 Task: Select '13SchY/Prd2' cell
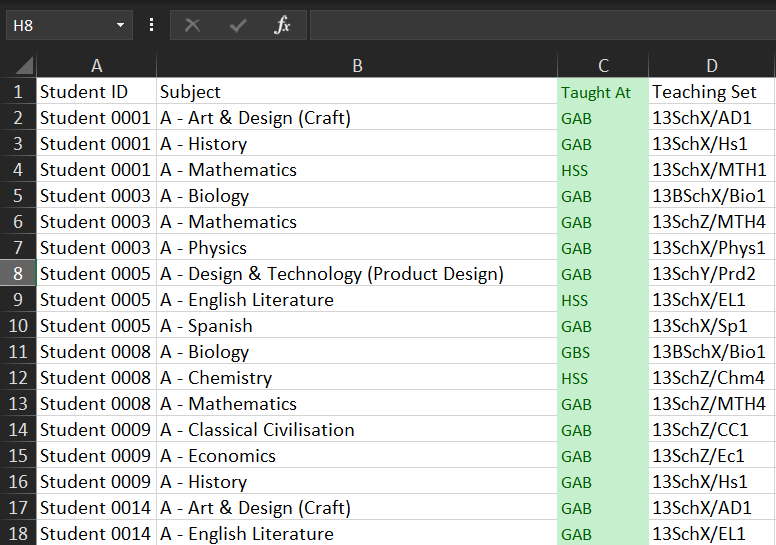(x=712, y=273)
